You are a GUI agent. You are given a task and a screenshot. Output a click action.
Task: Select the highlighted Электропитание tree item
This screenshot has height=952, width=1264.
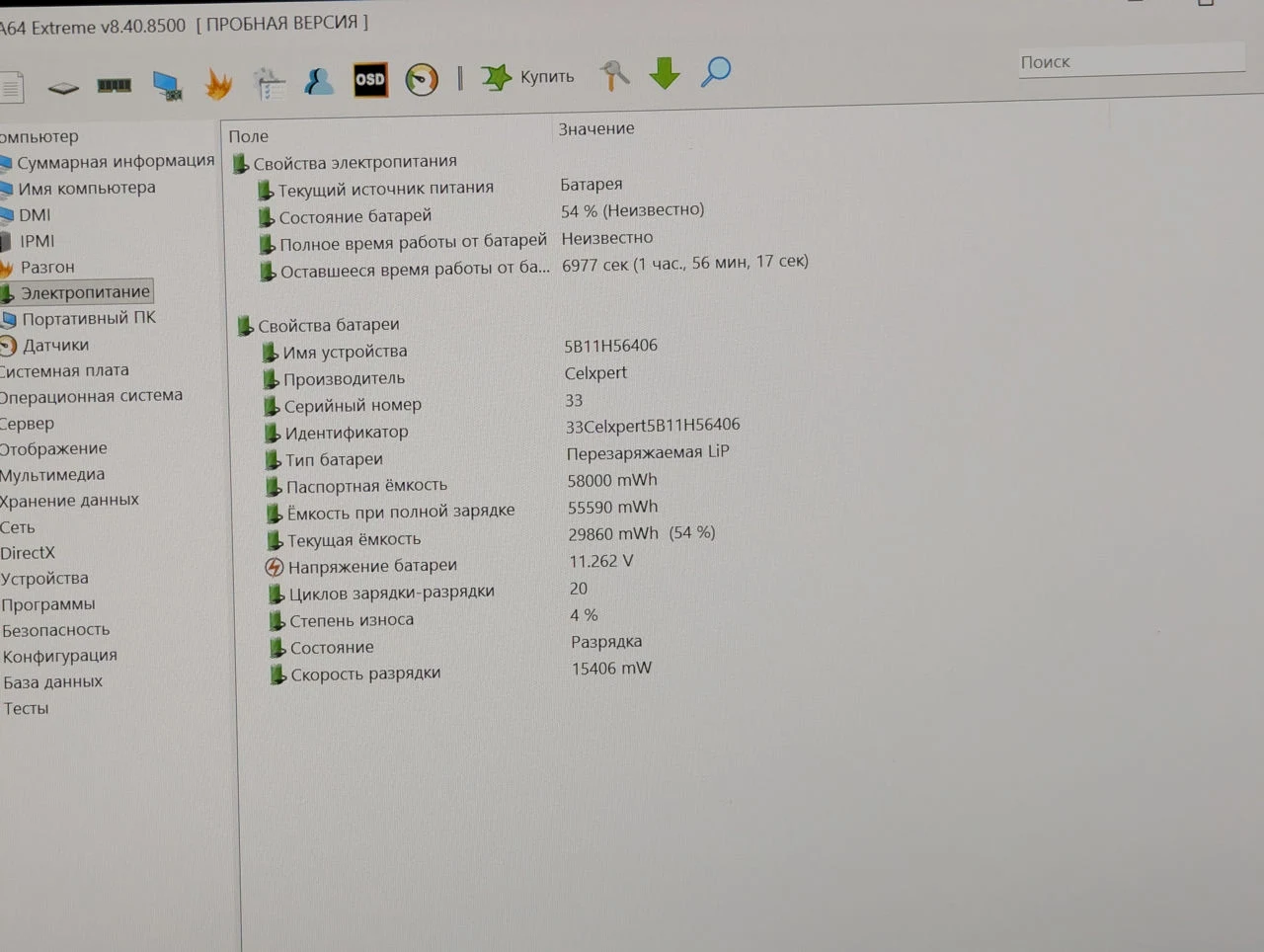85,292
